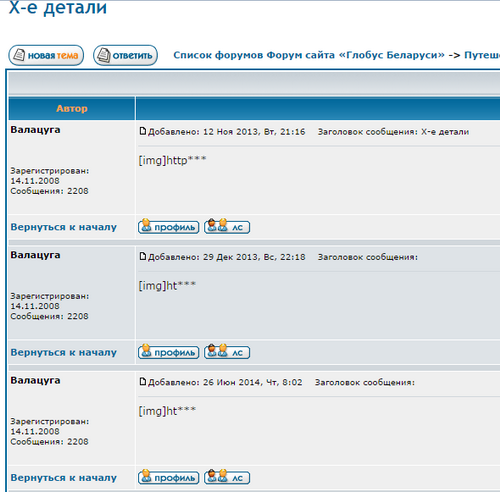
Task: Open the 'Путеш...' forum breadcrumb link
Action: point(482,55)
